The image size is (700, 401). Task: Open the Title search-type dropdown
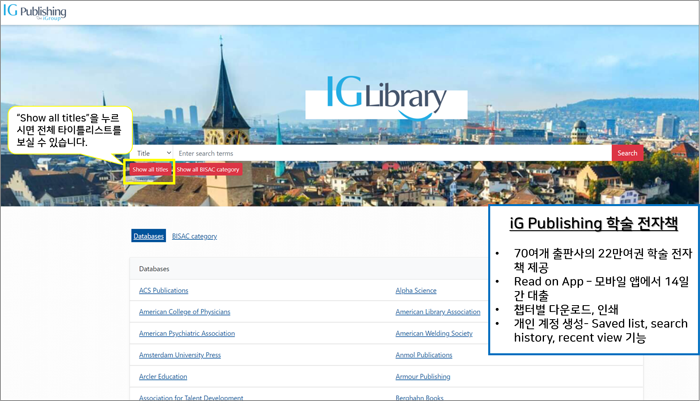point(153,153)
